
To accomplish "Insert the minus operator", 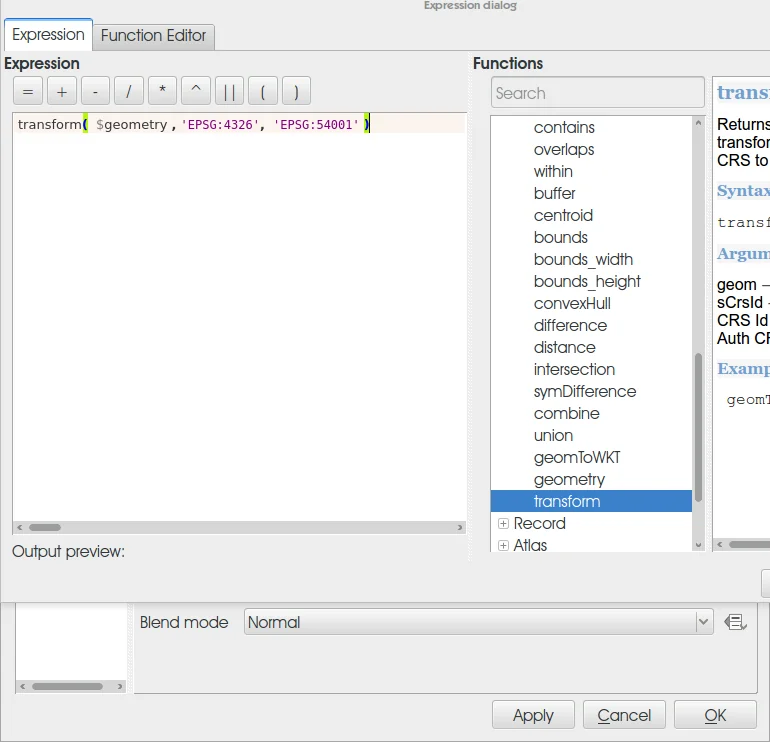I will (x=95, y=92).
